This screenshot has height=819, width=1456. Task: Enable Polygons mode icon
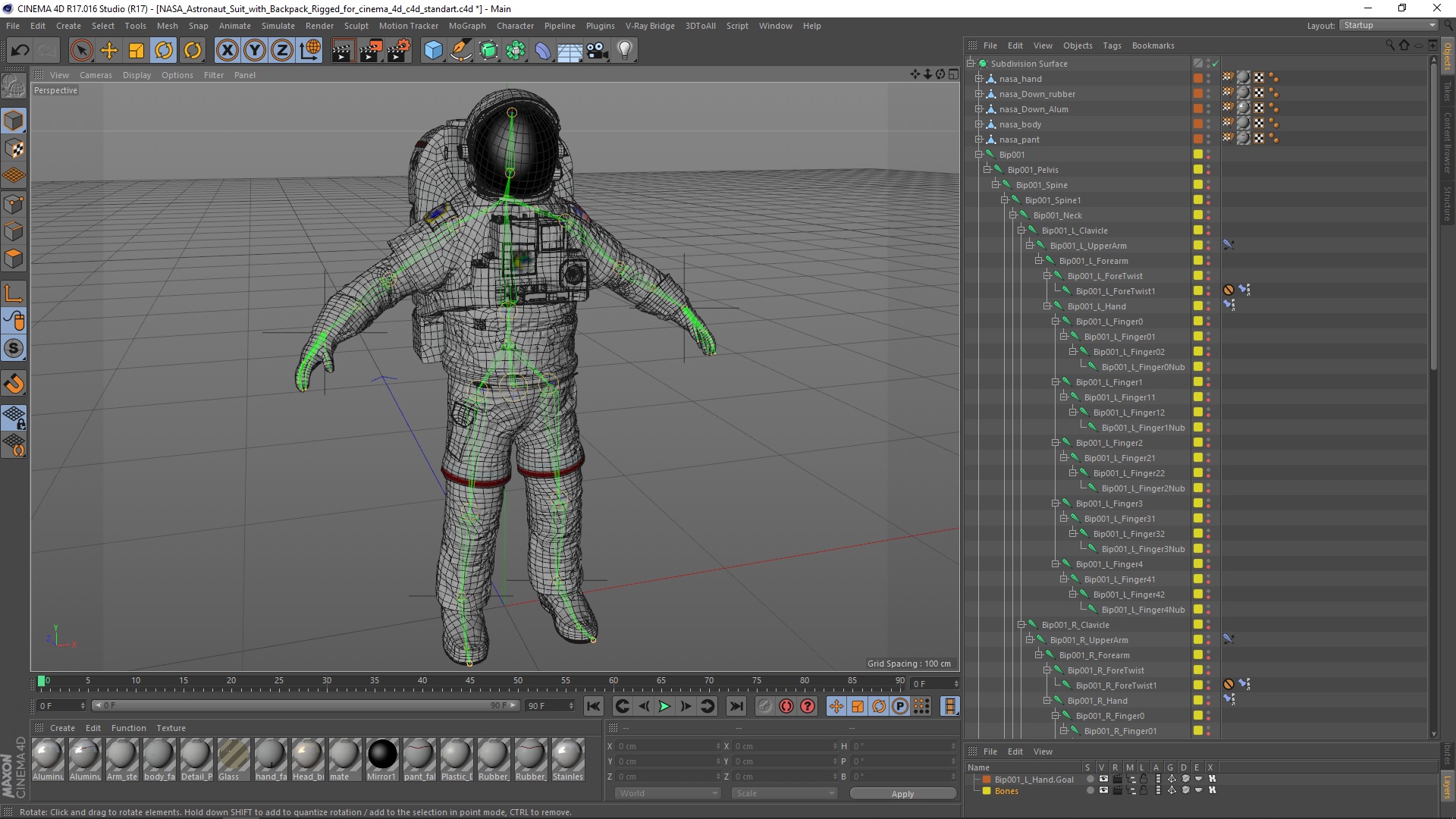click(14, 259)
